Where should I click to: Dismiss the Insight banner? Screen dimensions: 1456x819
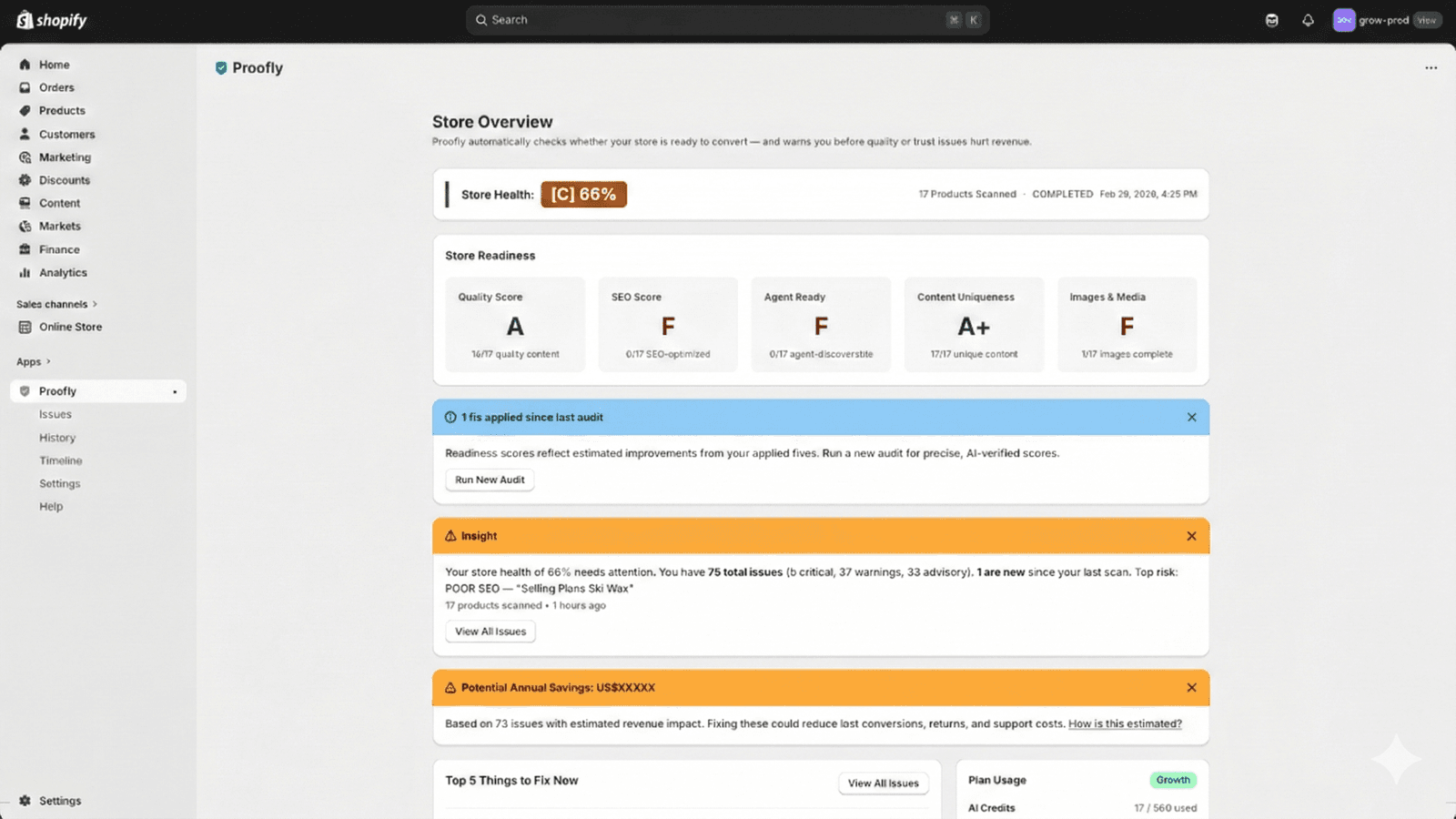pyautogui.click(x=1191, y=536)
